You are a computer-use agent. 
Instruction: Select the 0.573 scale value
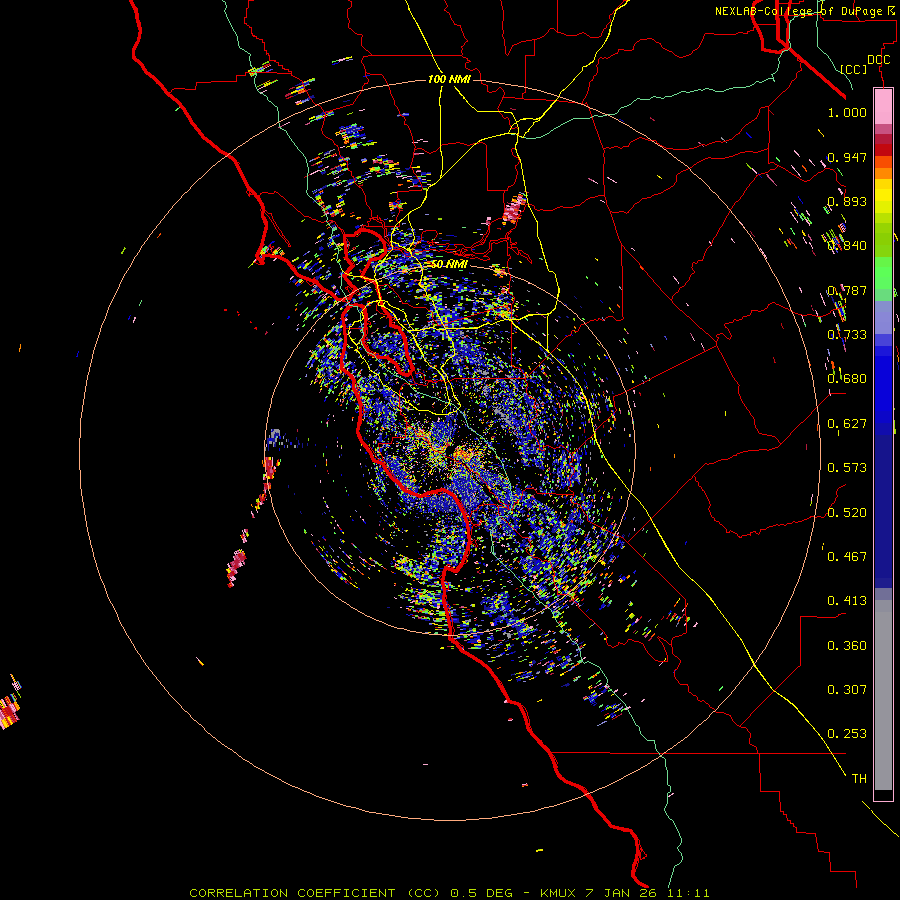(x=847, y=468)
